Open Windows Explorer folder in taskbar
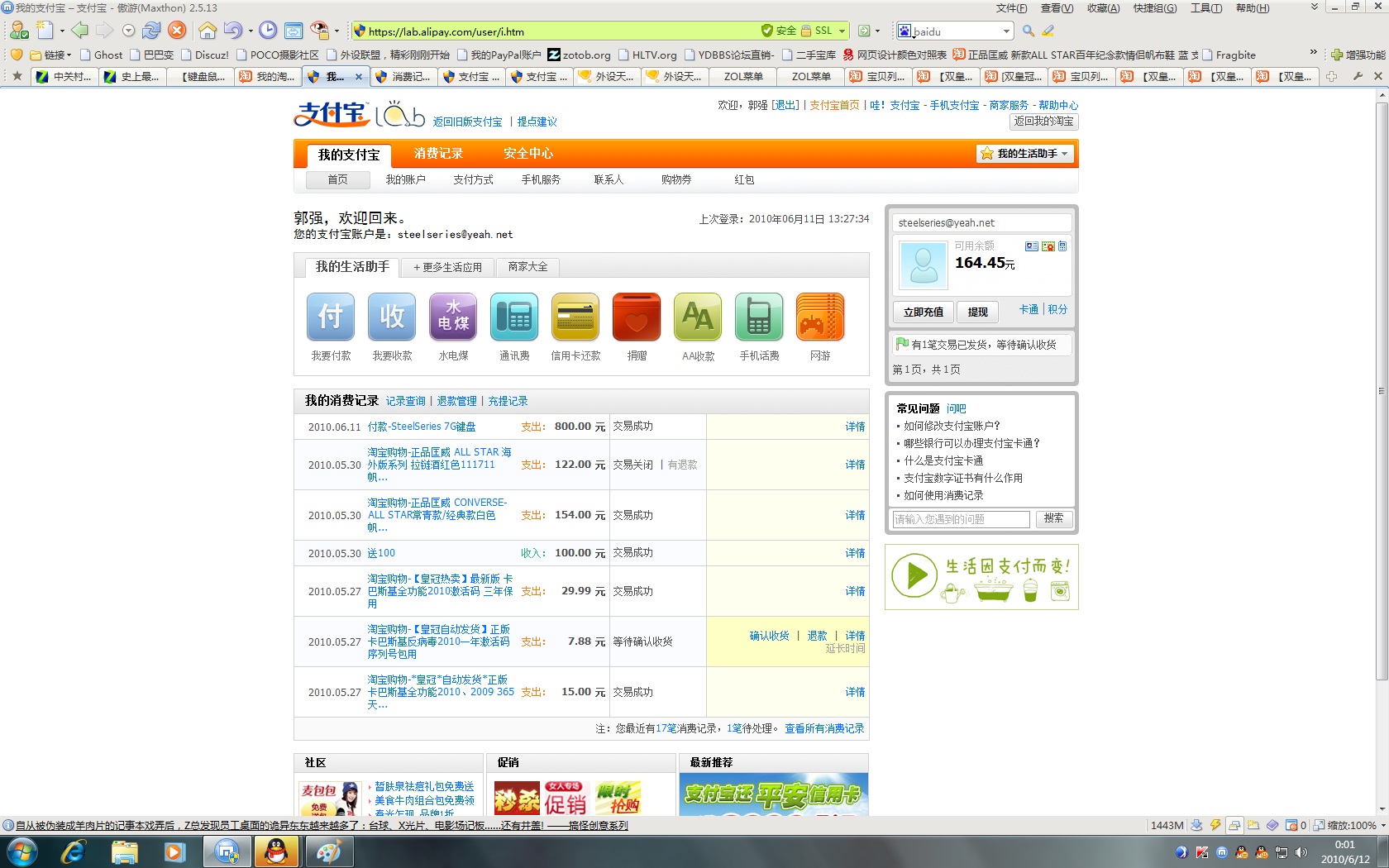This screenshot has width=1389, height=868. (x=124, y=851)
